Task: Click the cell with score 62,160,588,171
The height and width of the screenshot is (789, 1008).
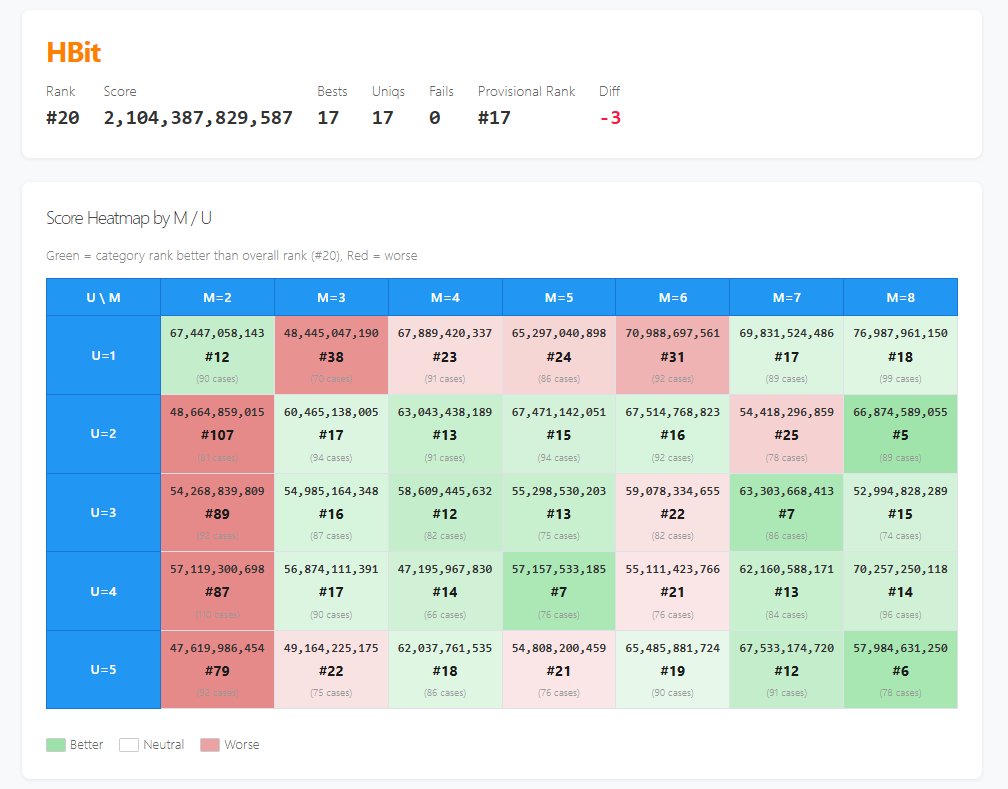Action: pos(786,591)
